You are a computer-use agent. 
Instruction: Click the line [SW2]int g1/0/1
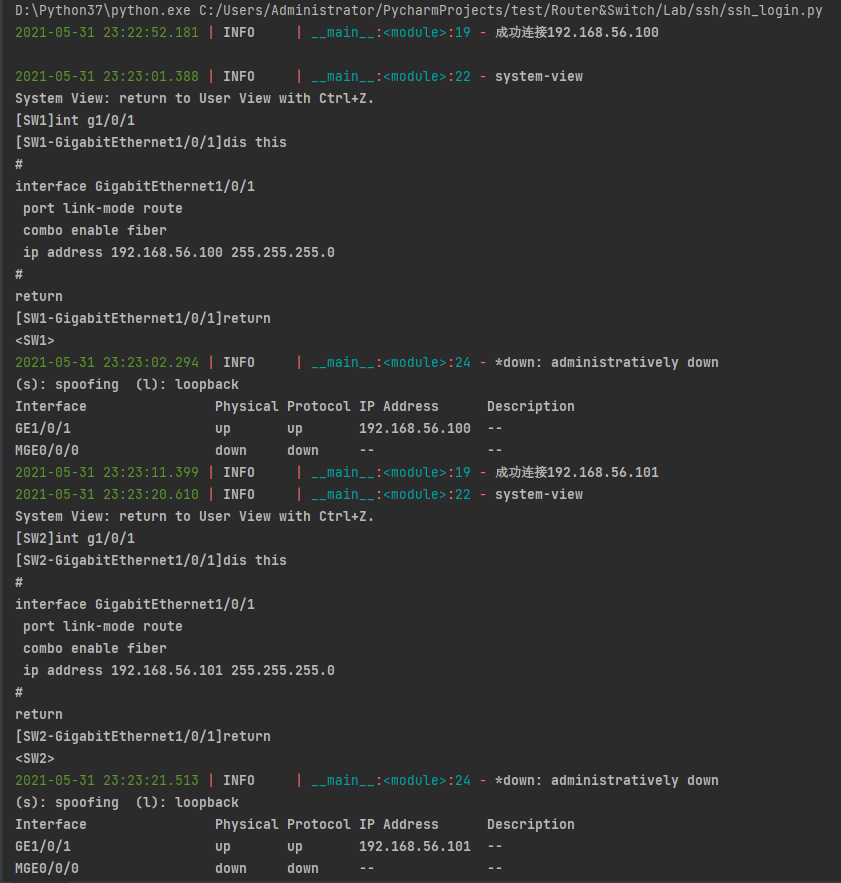[75, 538]
